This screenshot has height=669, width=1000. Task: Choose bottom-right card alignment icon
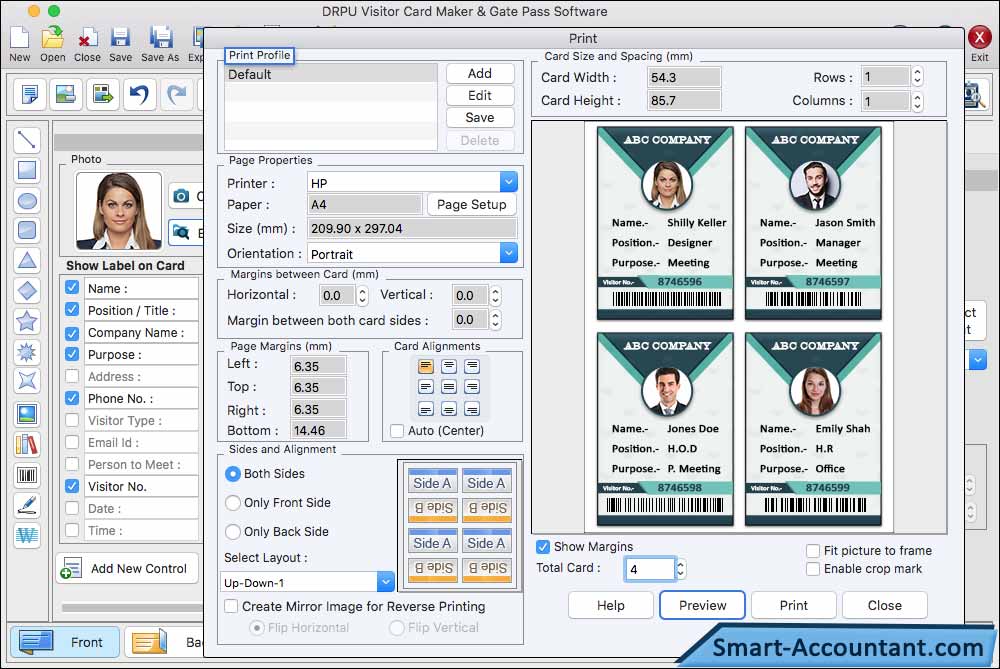pyautogui.click(x=472, y=409)
